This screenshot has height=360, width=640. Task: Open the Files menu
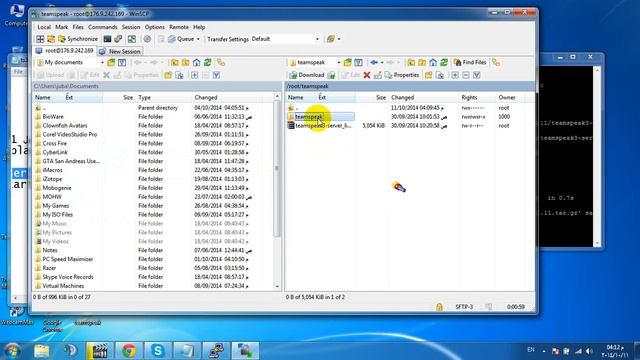78,27
